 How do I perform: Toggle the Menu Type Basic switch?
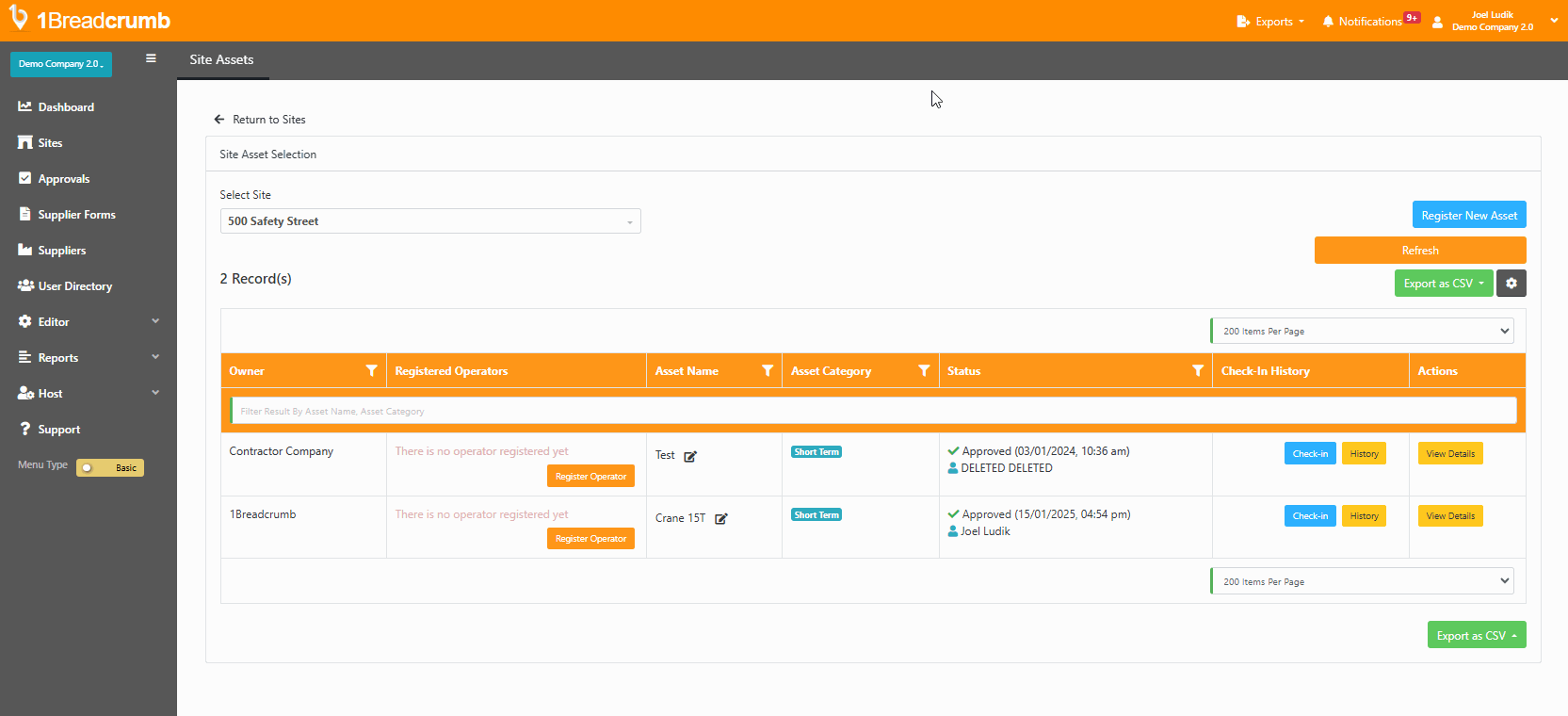coord(109,467)
